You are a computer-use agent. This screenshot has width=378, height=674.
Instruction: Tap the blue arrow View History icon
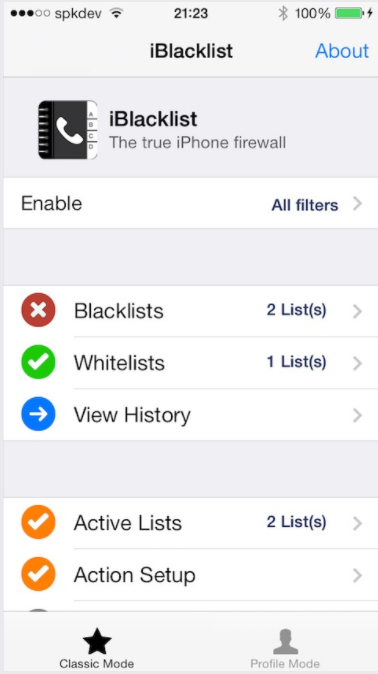(x=38, y=414)
